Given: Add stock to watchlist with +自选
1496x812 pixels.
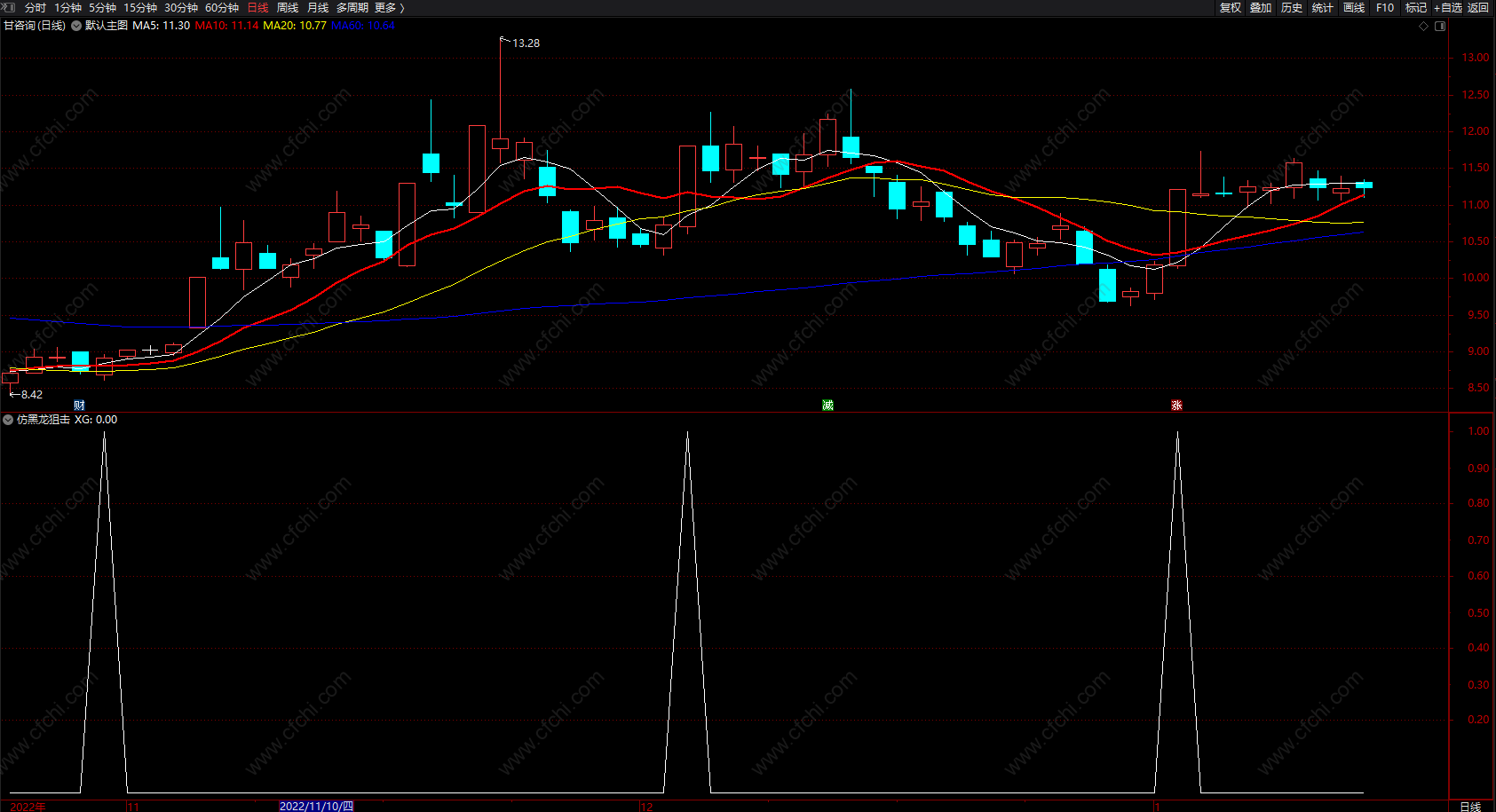Looking at the screenshot, I should (1448, 7).
